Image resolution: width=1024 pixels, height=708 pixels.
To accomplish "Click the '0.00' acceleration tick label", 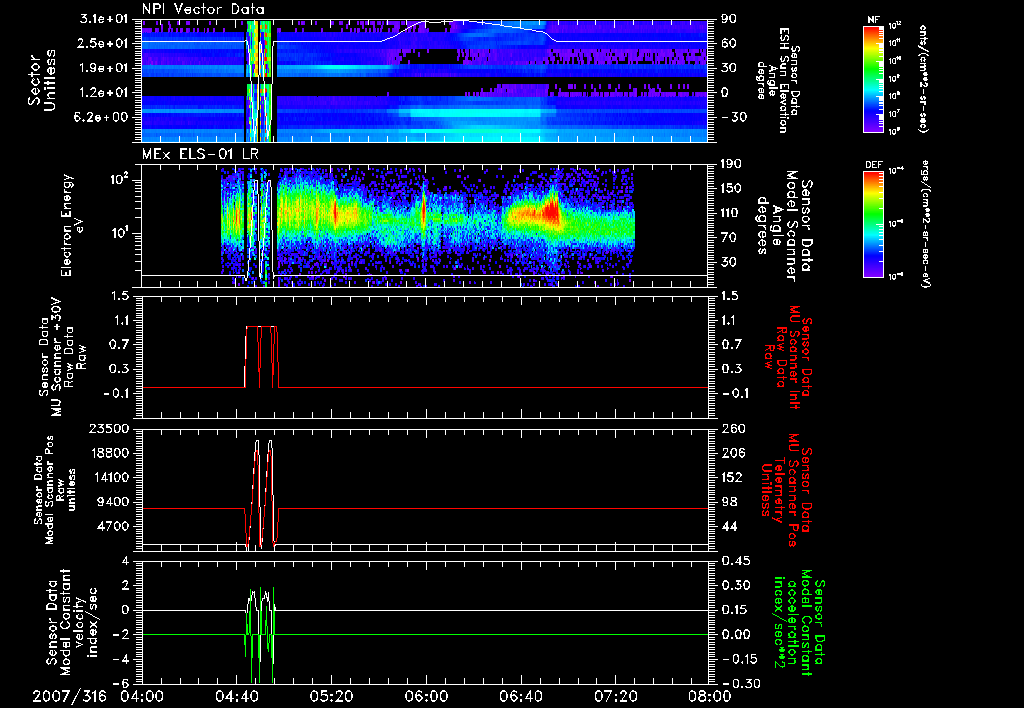I will (734, 634).
